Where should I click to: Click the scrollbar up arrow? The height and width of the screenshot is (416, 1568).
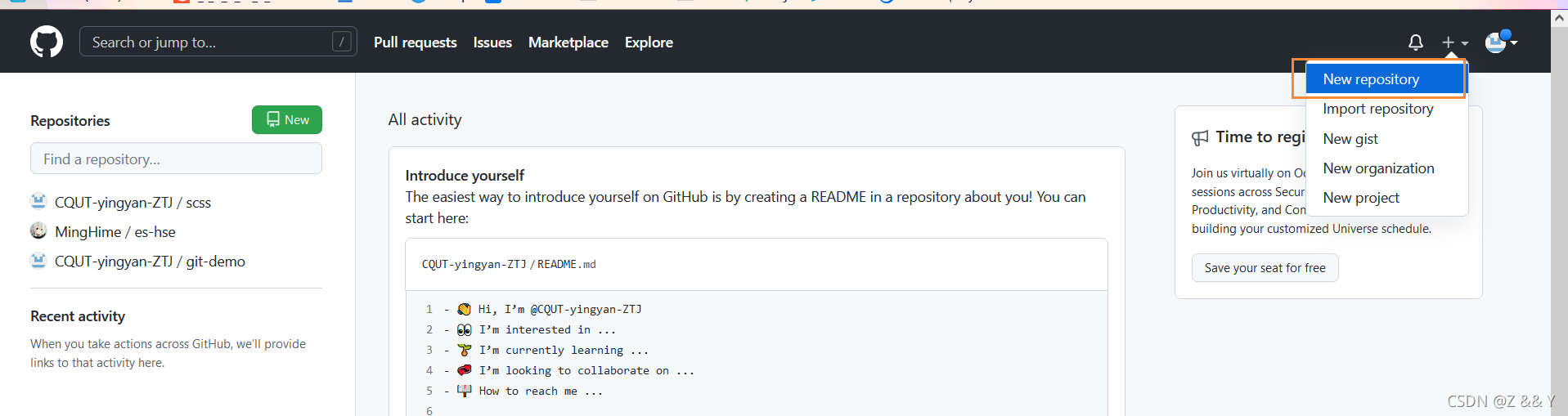tap(1559, 18)
